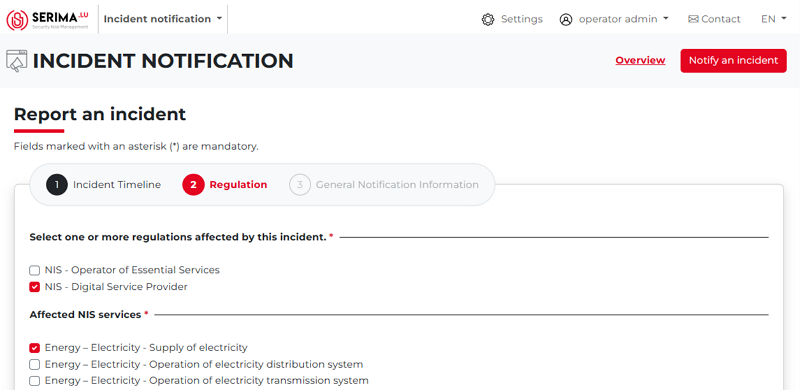The image size is (800, 390).
Task: Check NIS - Operator of Essential Services
Action: tap(34, 271)
